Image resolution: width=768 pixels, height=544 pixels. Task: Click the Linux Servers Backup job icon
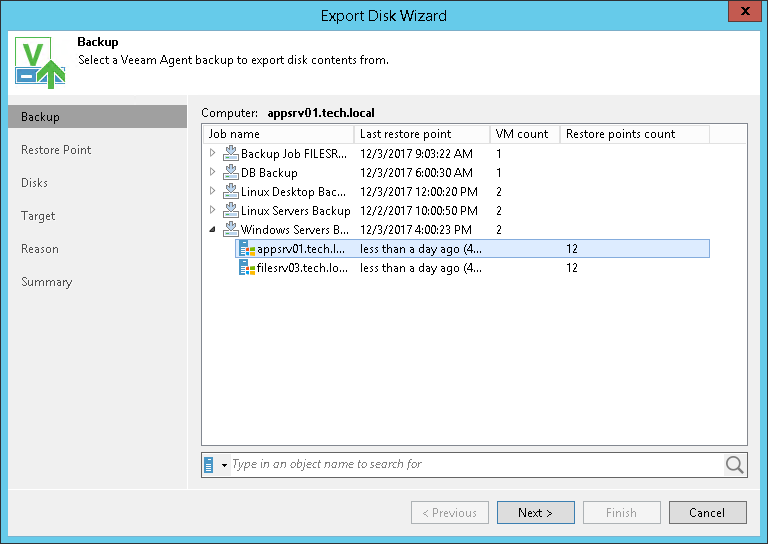coord(231,211)
